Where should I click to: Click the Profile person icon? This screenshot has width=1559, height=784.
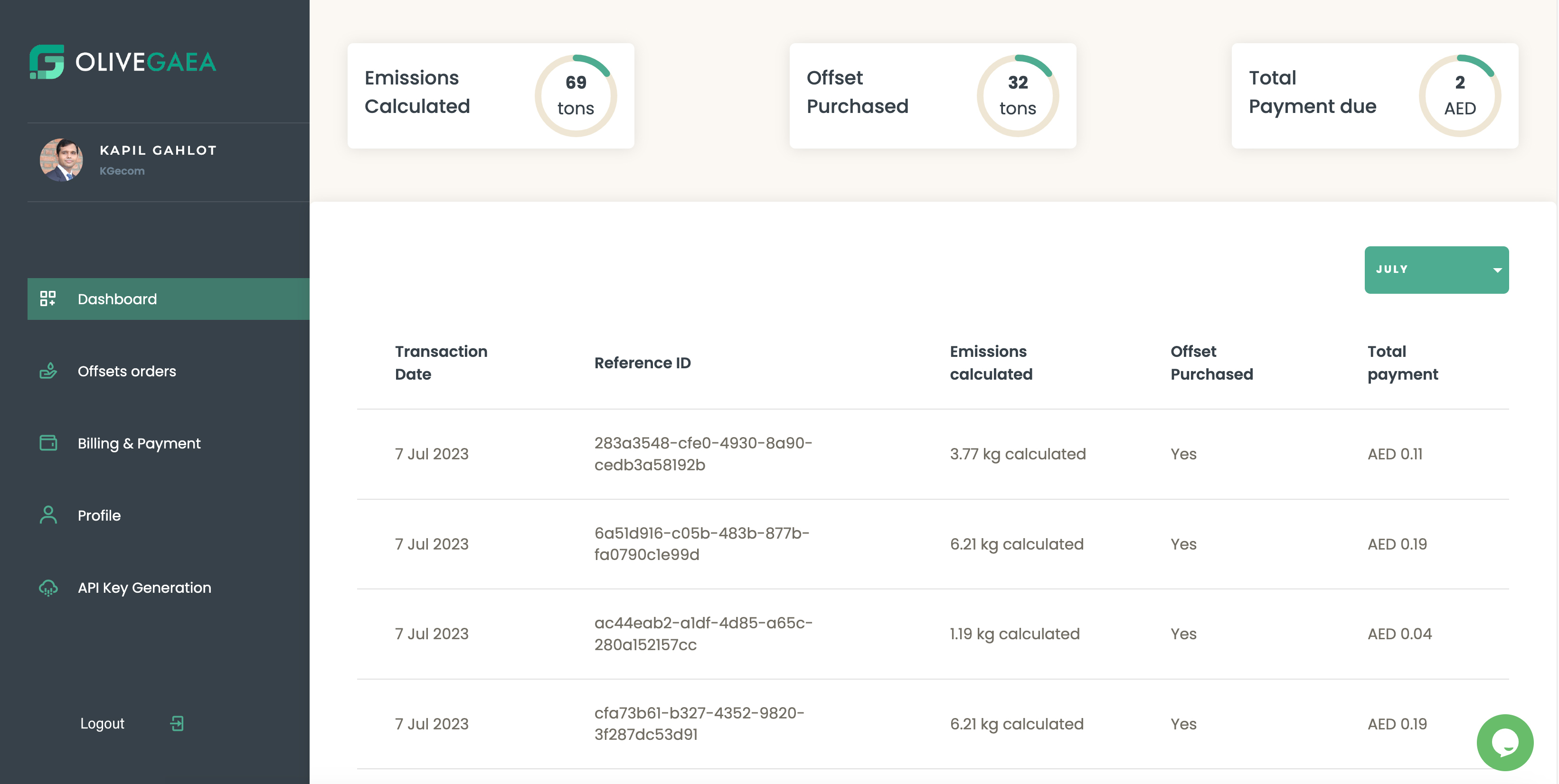coord(48,515)
